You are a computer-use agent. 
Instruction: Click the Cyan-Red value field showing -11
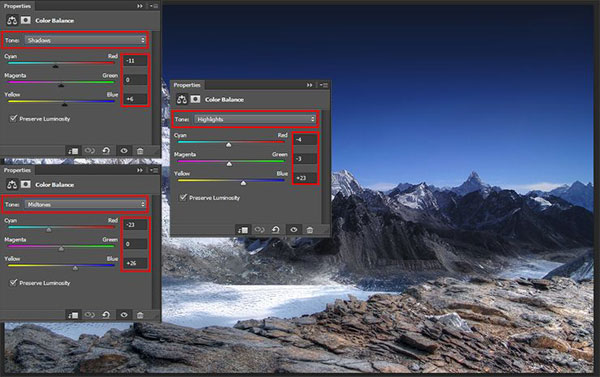click(x=135, y=60)
